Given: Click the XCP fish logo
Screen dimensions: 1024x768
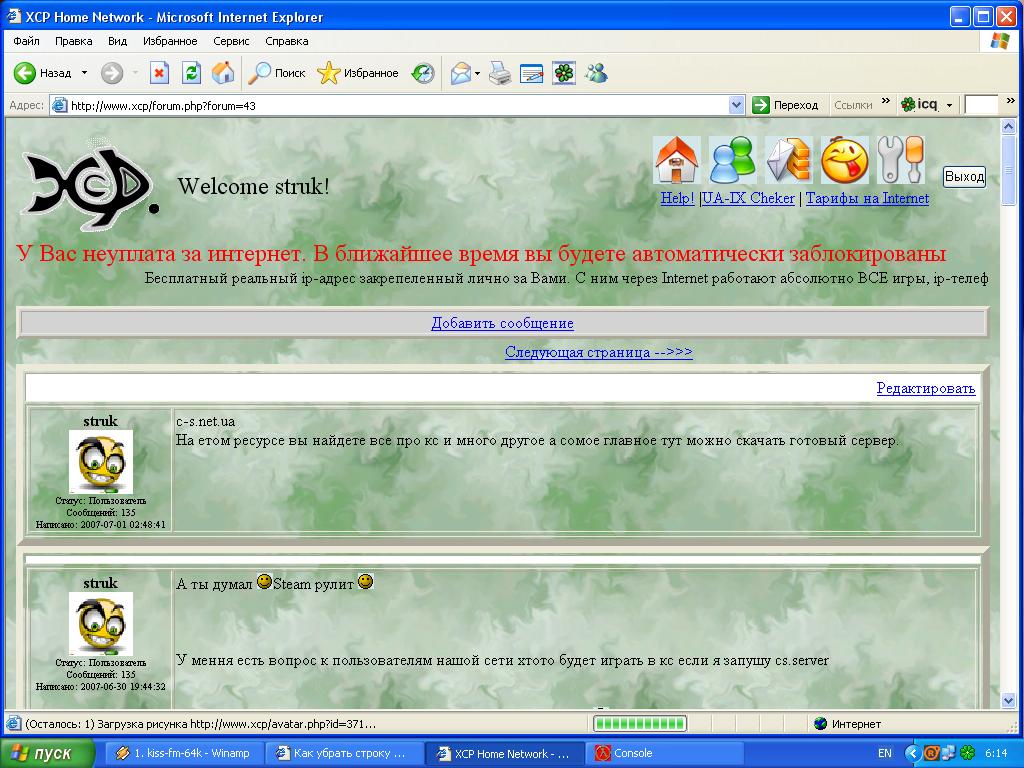Looking at the screenshot, I should pos(90,185).
